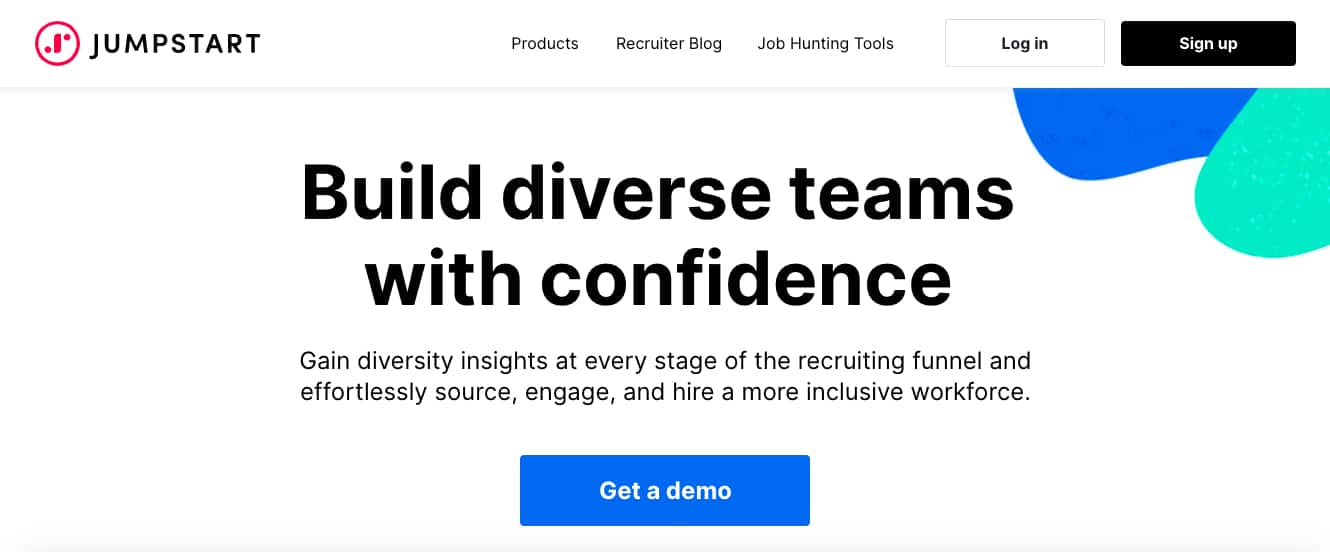The height and width of the screenshot is (552, 1330).
Task: Click the red circular Jumpstart logo icon
Action: tap(57, 43)
